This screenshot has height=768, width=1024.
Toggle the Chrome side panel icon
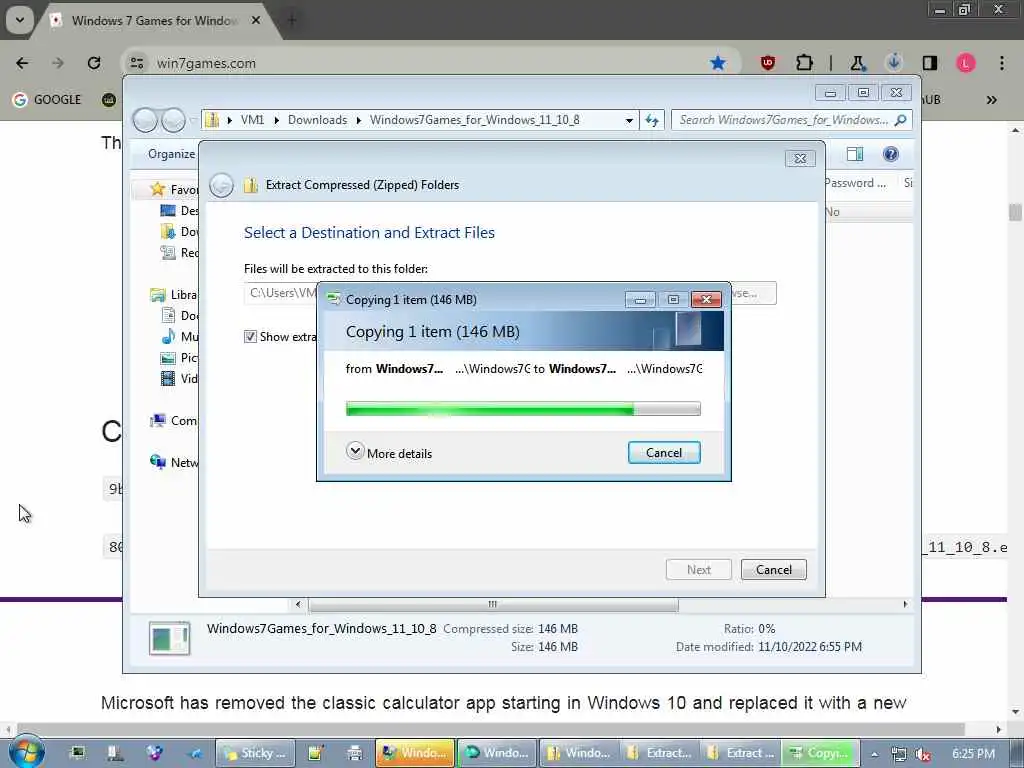929,63
